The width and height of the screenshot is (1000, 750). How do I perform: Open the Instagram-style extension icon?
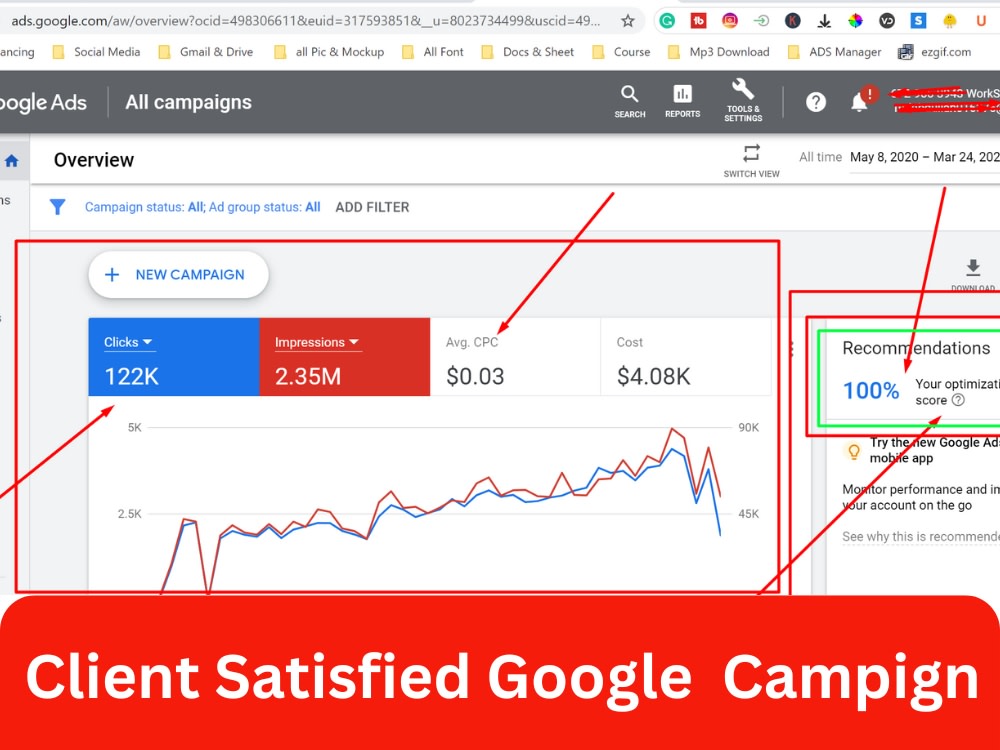[x=730, y=21]
